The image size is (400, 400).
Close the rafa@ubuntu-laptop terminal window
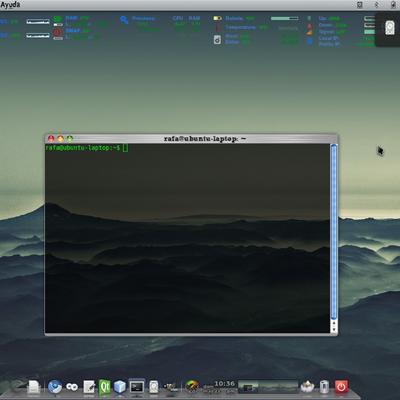[51, 138]
